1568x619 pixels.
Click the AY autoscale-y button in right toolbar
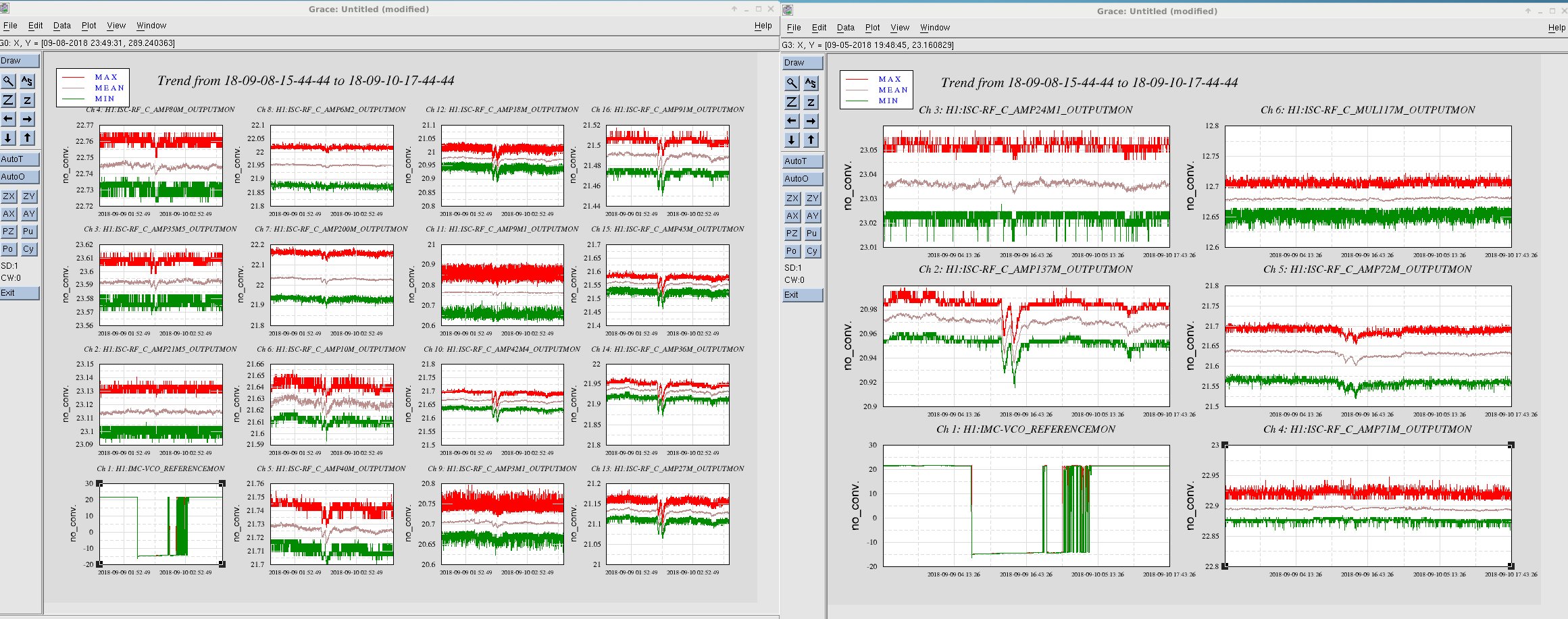[812, 216]
